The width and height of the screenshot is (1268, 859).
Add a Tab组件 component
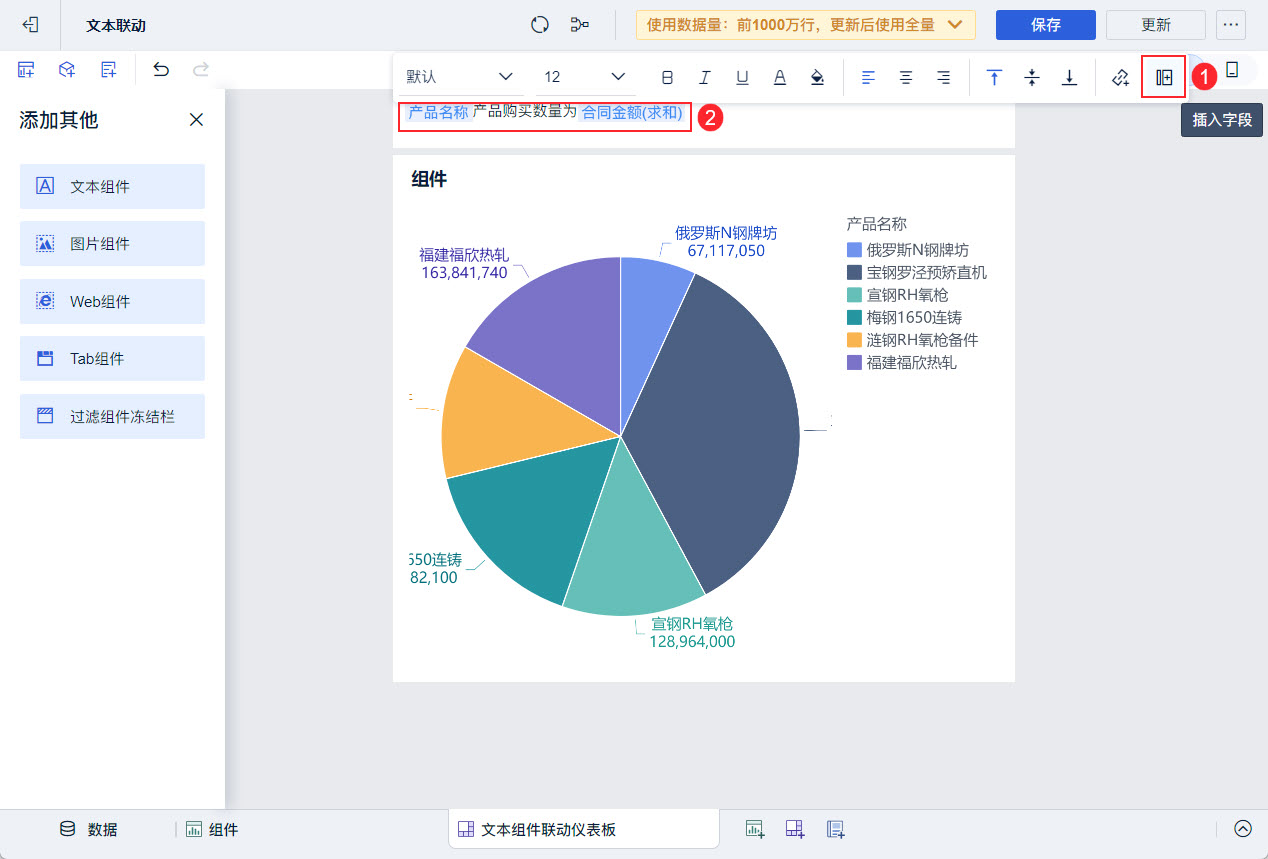pyautogui.click(x=112, y=358)
